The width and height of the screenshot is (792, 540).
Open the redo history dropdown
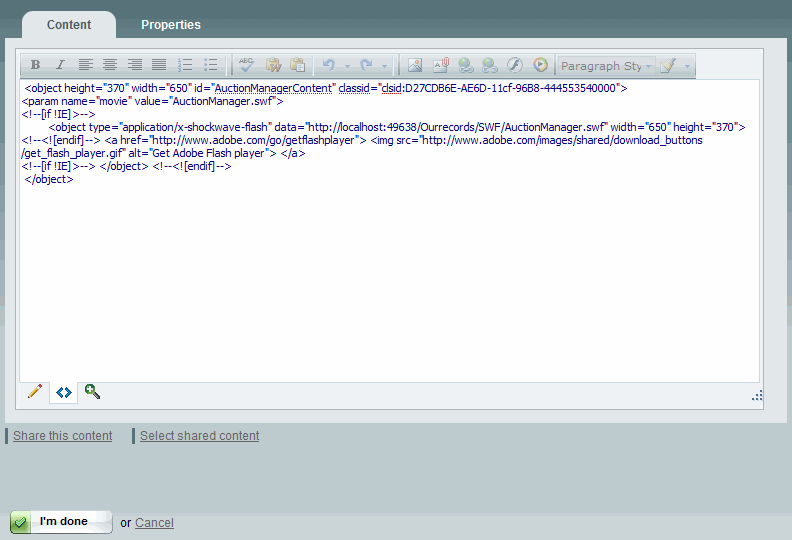pos(384,66)
